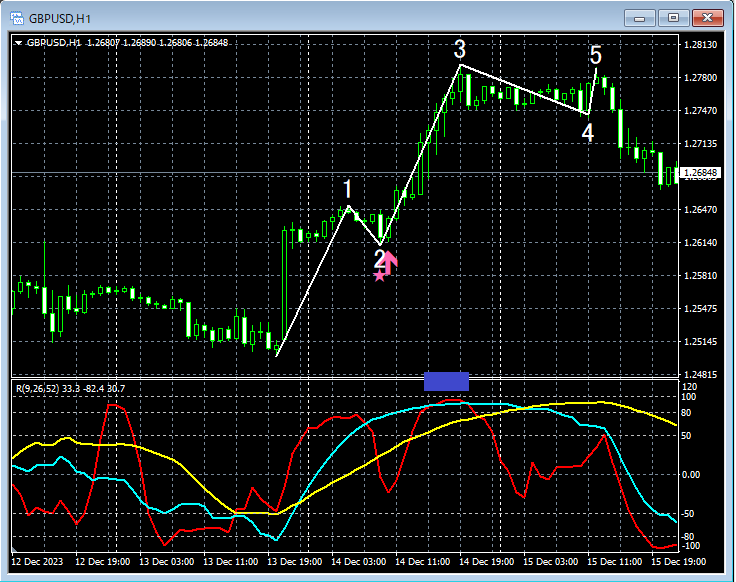This screenshot has width=736, height=582.
Task: Click the 1.26470 price scale value
Action: pyautogui.click(x=701, y=210)
